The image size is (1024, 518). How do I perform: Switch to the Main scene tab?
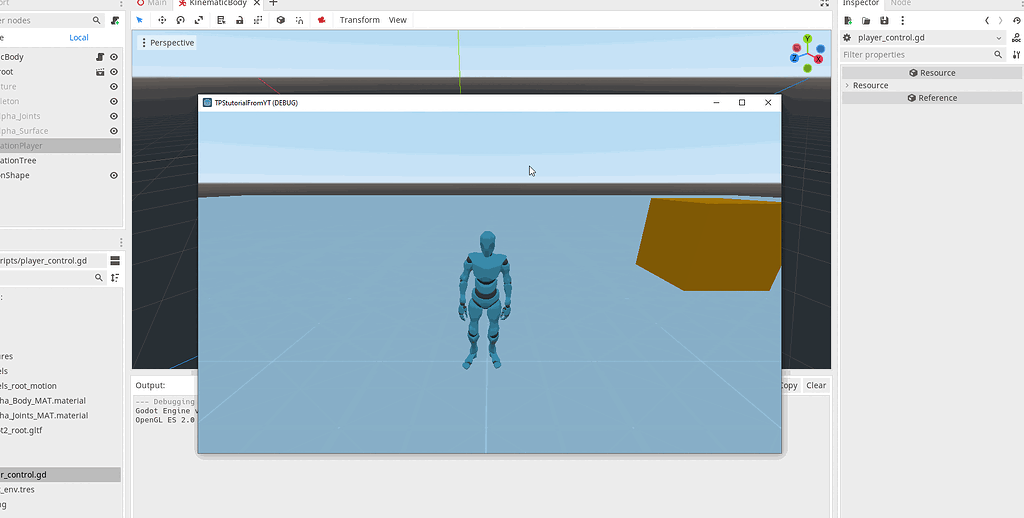[x=152, y=3]
